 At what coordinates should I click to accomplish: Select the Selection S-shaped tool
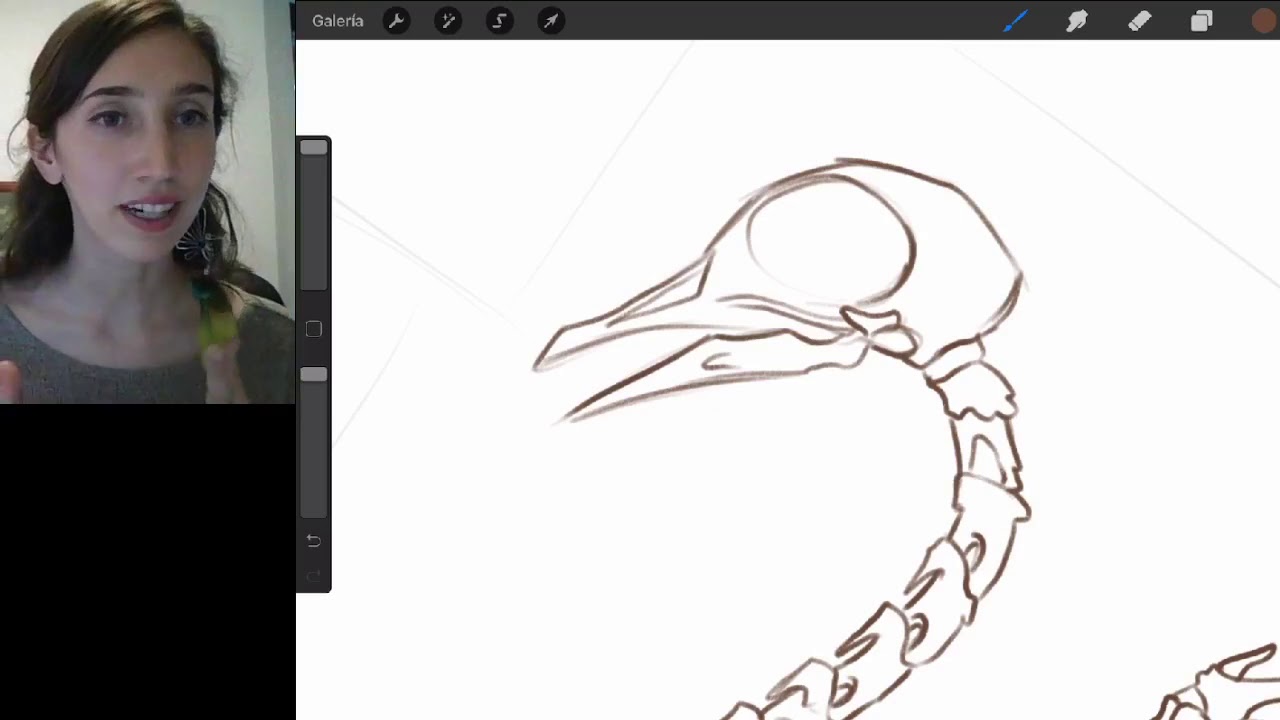coord(500,21)
